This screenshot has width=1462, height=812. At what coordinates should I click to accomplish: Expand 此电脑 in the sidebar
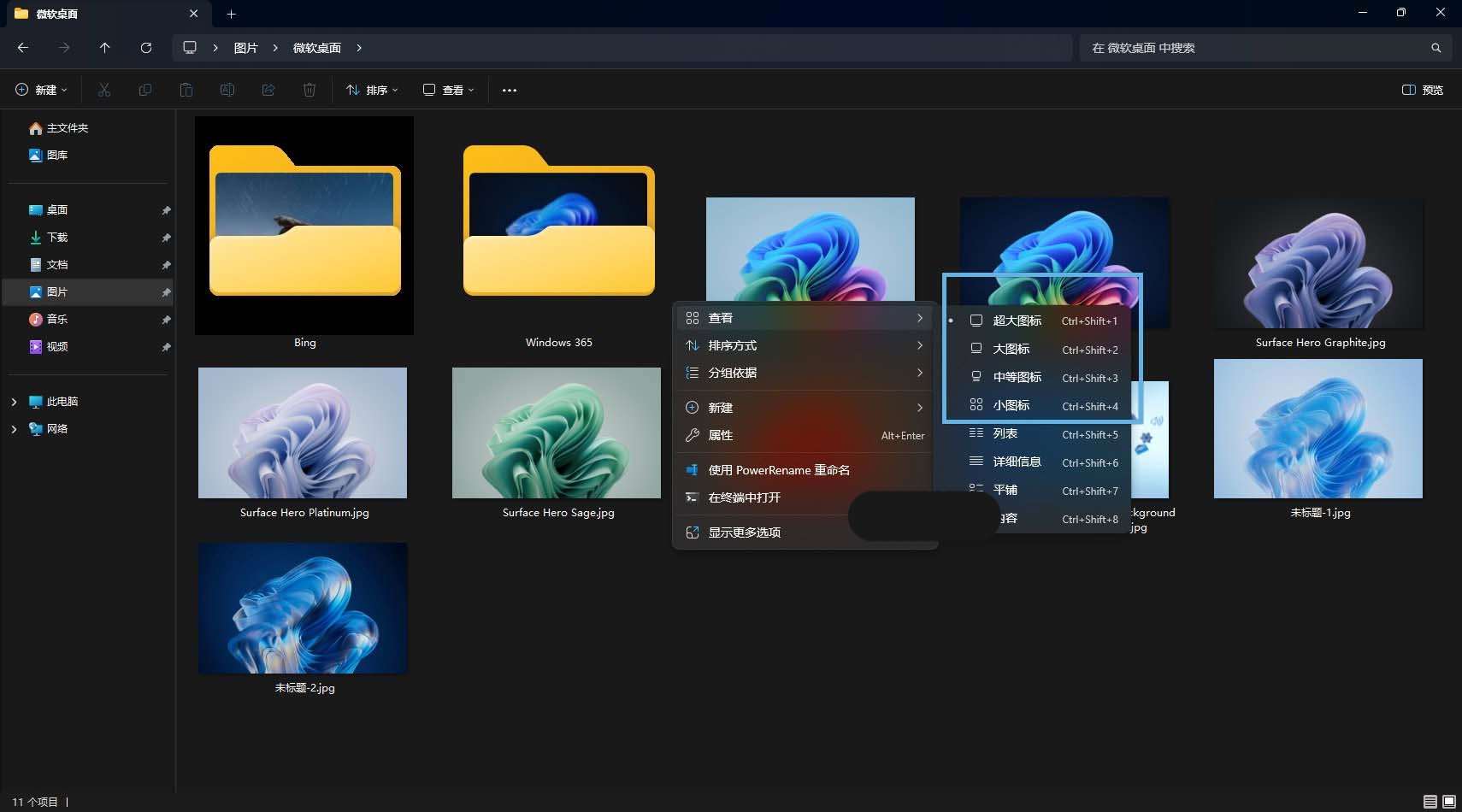click(13, 401)
